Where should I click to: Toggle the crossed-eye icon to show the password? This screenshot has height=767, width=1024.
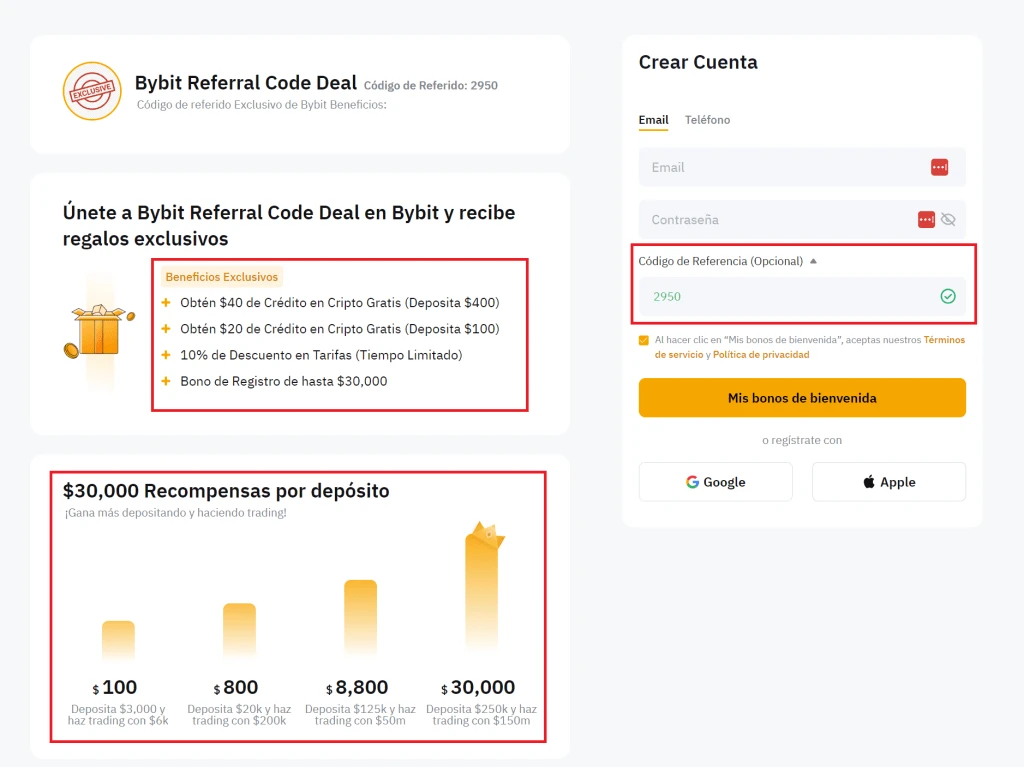click(x=947, y=219)
